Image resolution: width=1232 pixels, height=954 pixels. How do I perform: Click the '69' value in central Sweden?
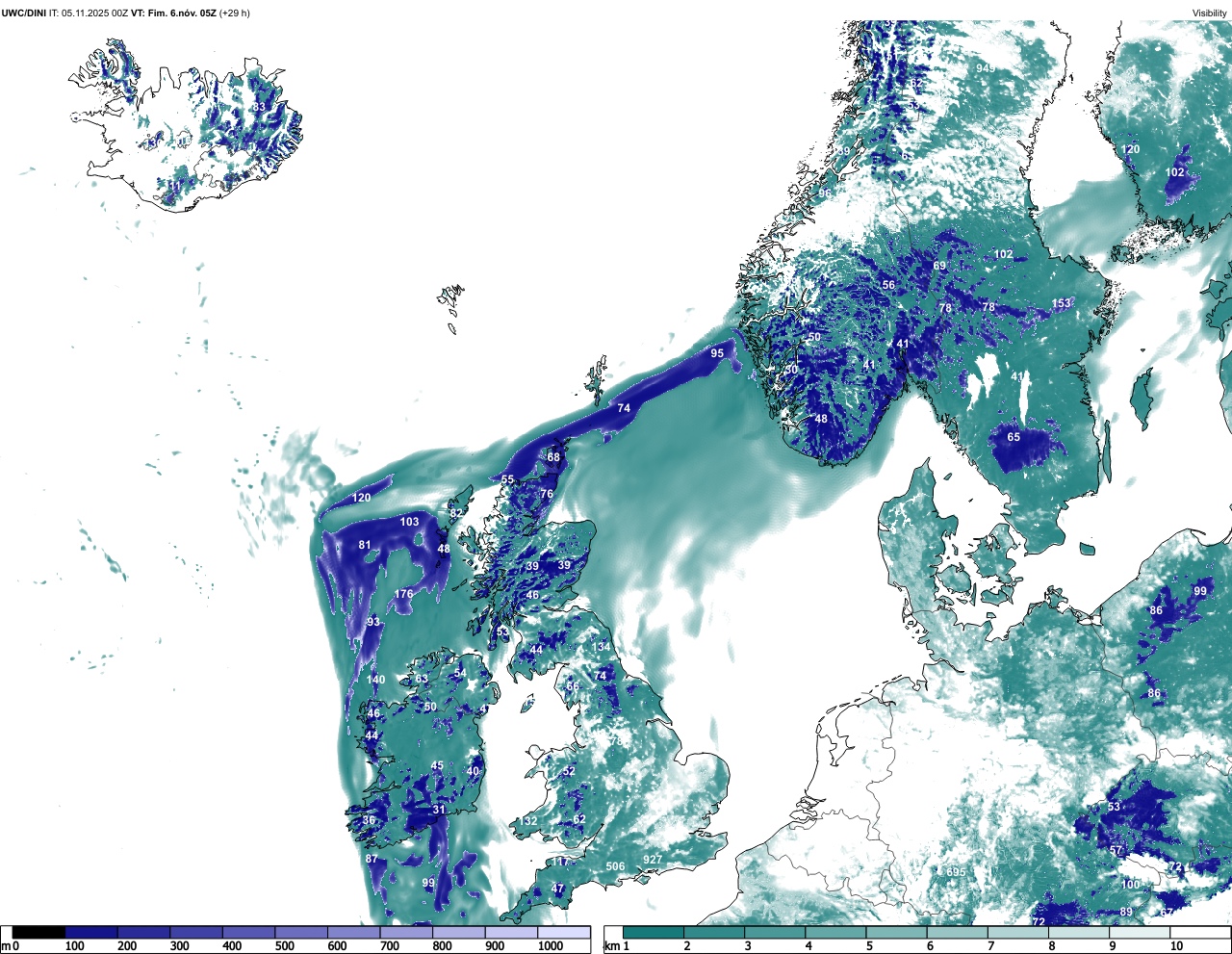[x=939, y=266]
